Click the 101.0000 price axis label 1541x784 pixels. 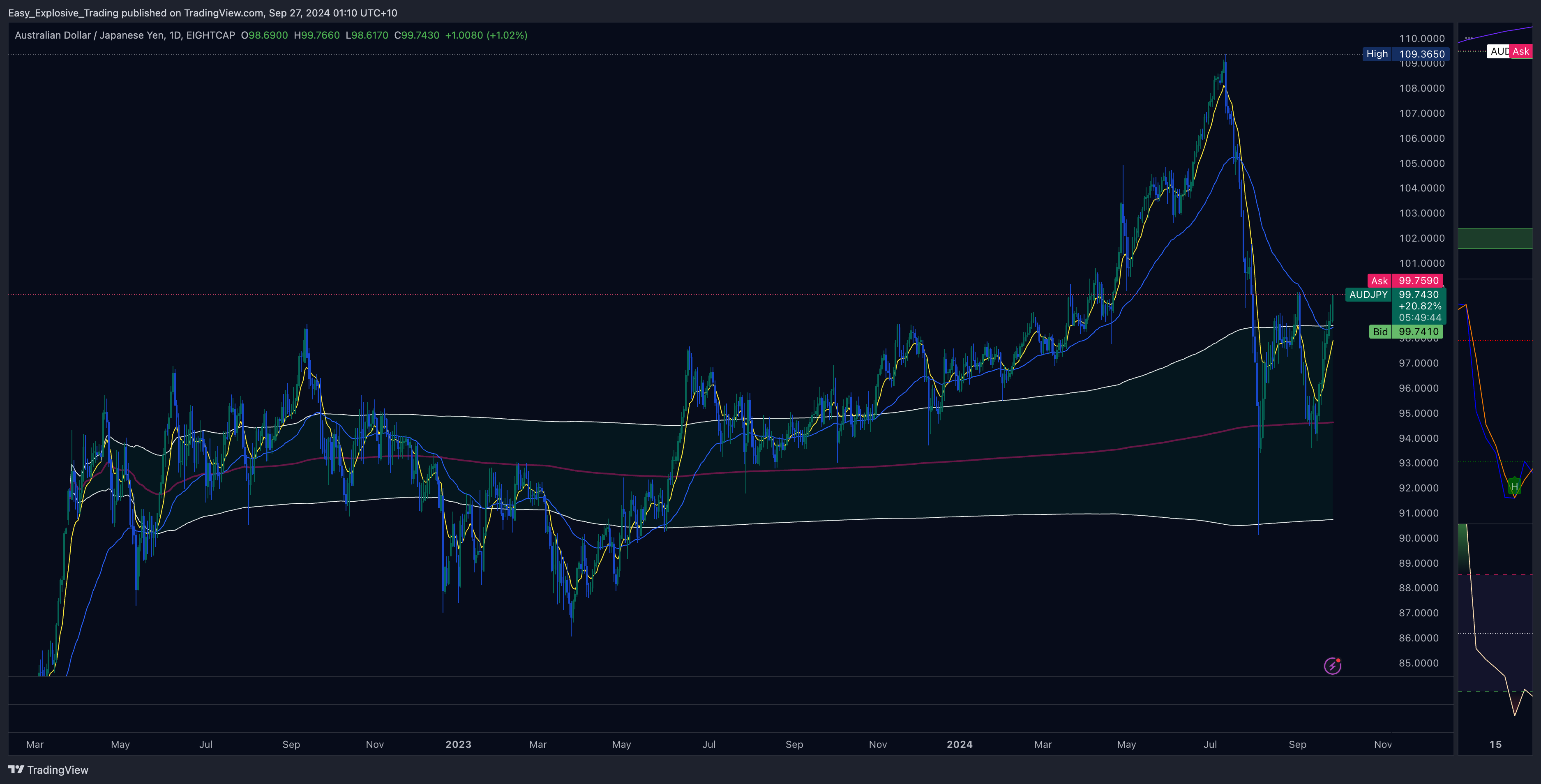[1421, 263]
